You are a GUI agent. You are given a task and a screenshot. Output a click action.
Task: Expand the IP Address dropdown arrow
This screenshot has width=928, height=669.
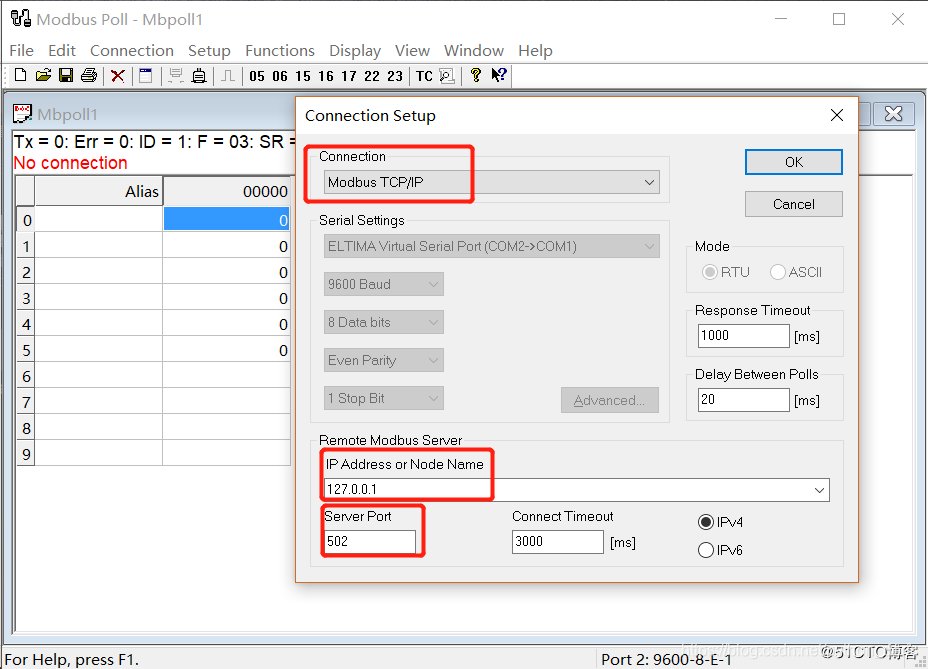point(819,490)
